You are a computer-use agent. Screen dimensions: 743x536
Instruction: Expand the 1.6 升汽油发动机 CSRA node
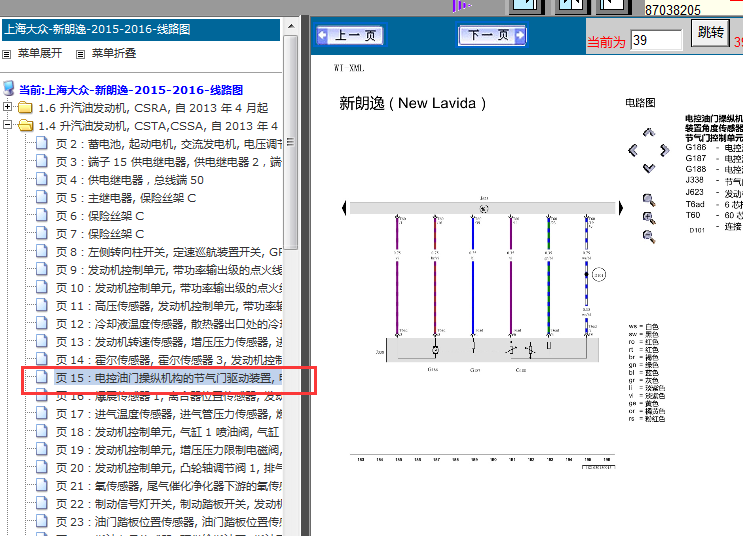click(x=7, y=107)
